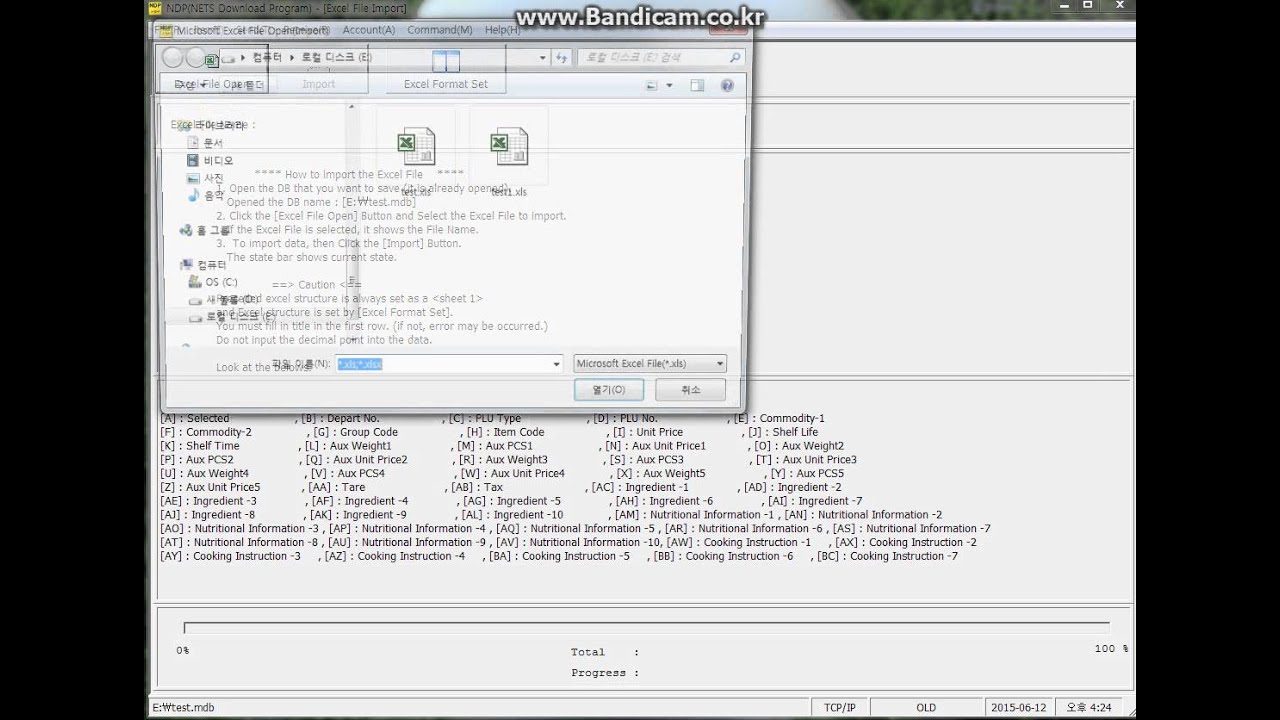Viewport: 1280px width, 720px height.
Task: Click the 2015-06-12 date in status bar
Action: coord(1019,707)
